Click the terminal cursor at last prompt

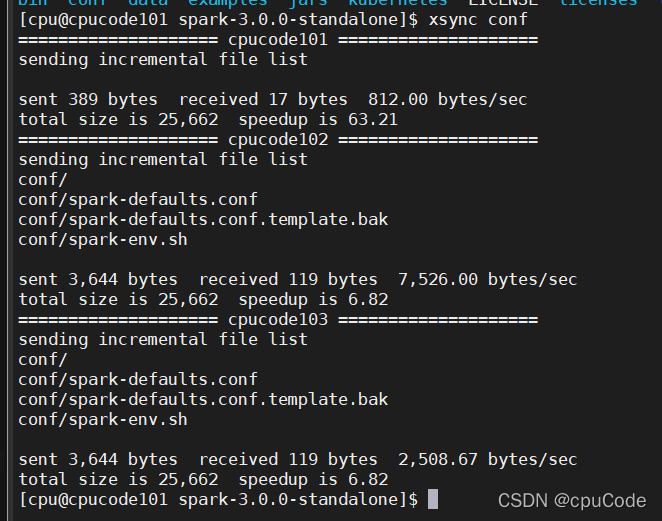[x=433, y=499]
